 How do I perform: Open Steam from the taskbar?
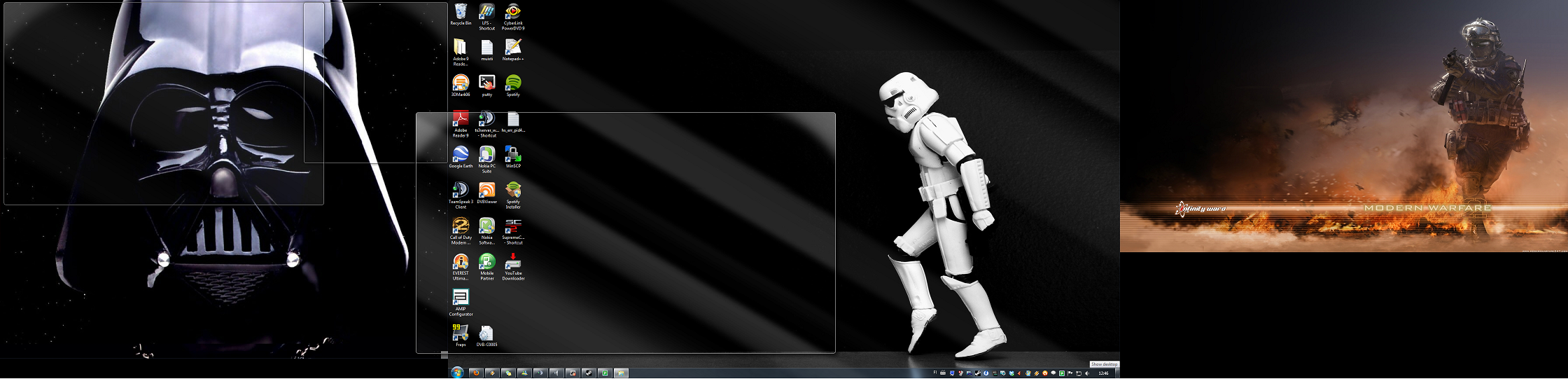589,373
